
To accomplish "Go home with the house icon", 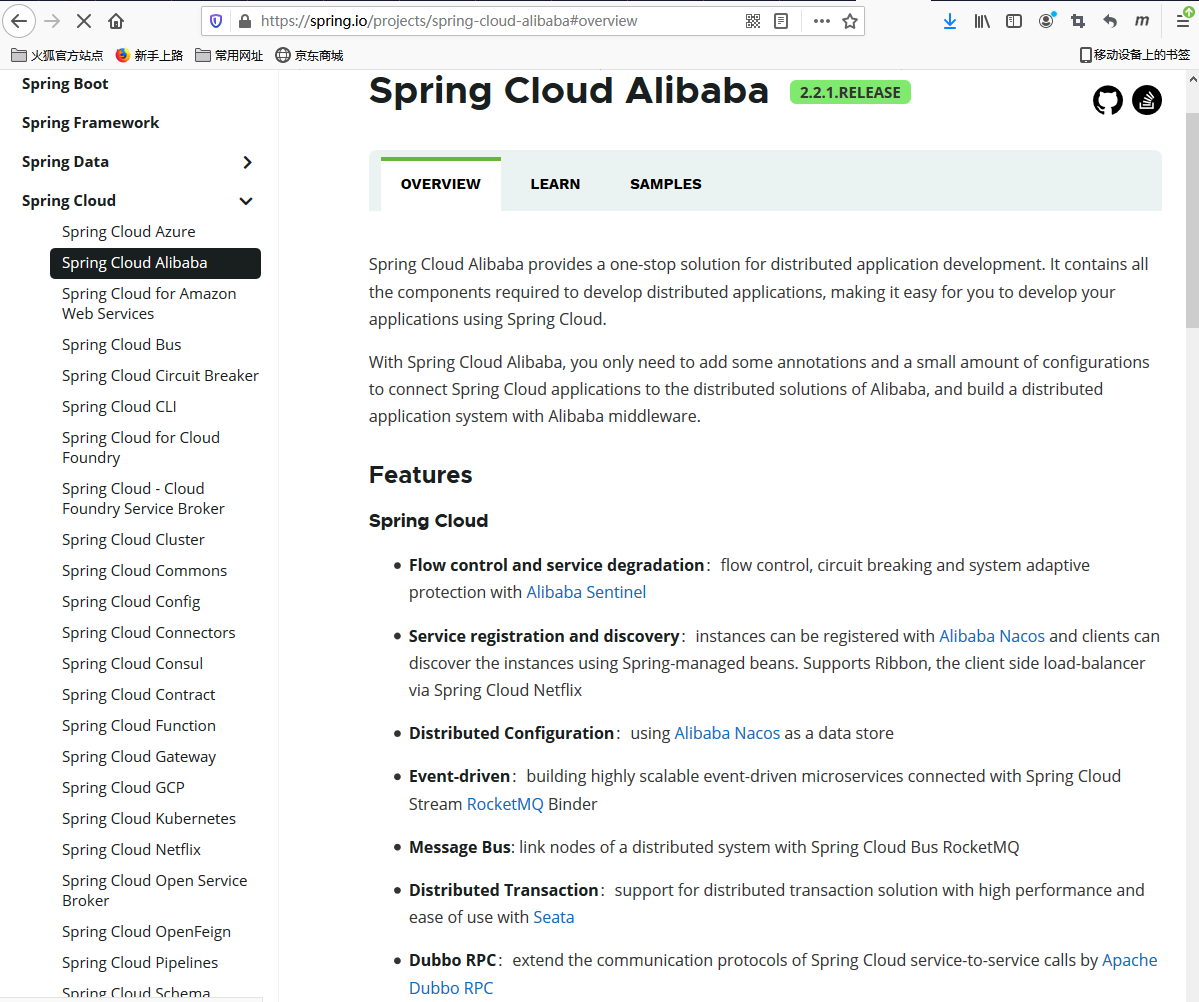I will (x=116, y=21).
